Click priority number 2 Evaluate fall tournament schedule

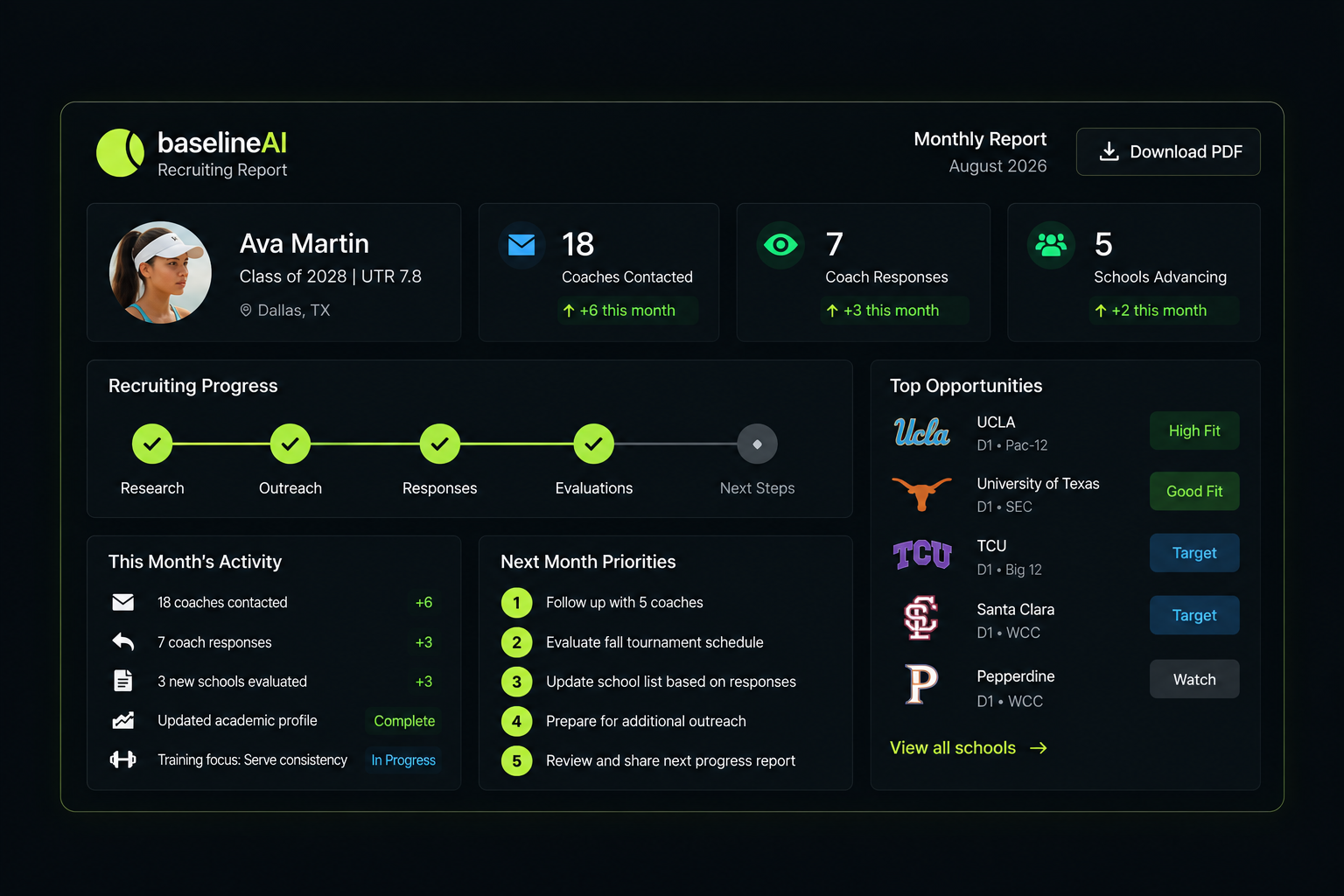click(x=517, y=642)
